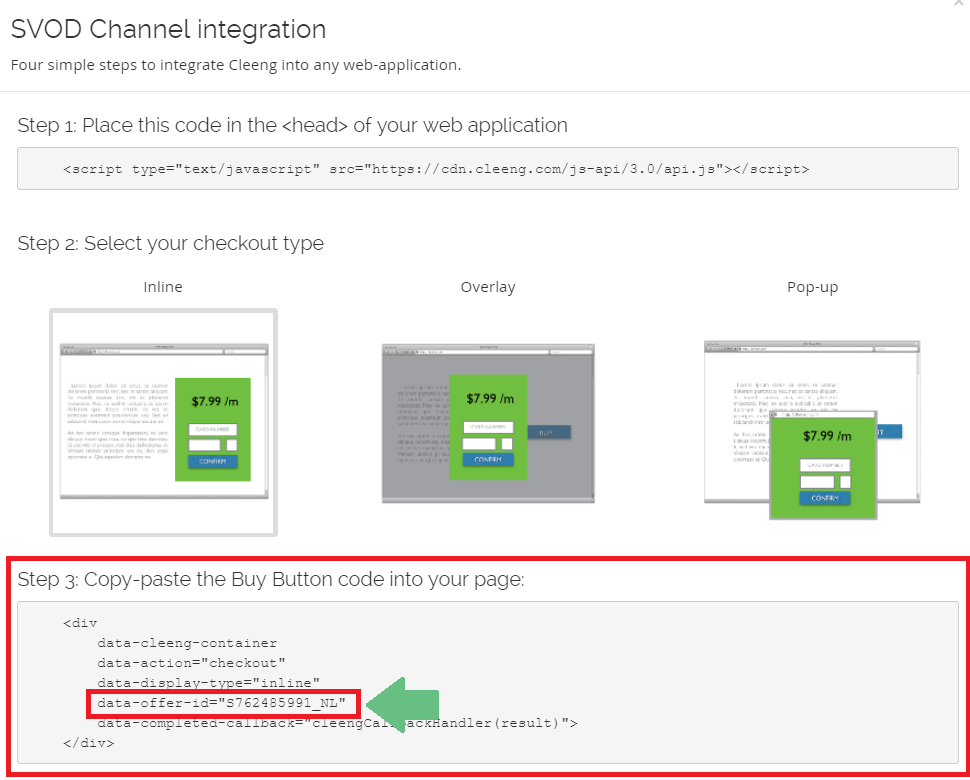Click the api.js script code box
Screen dimensions: 970x780
pyautogui.click(x=487, y=168)
